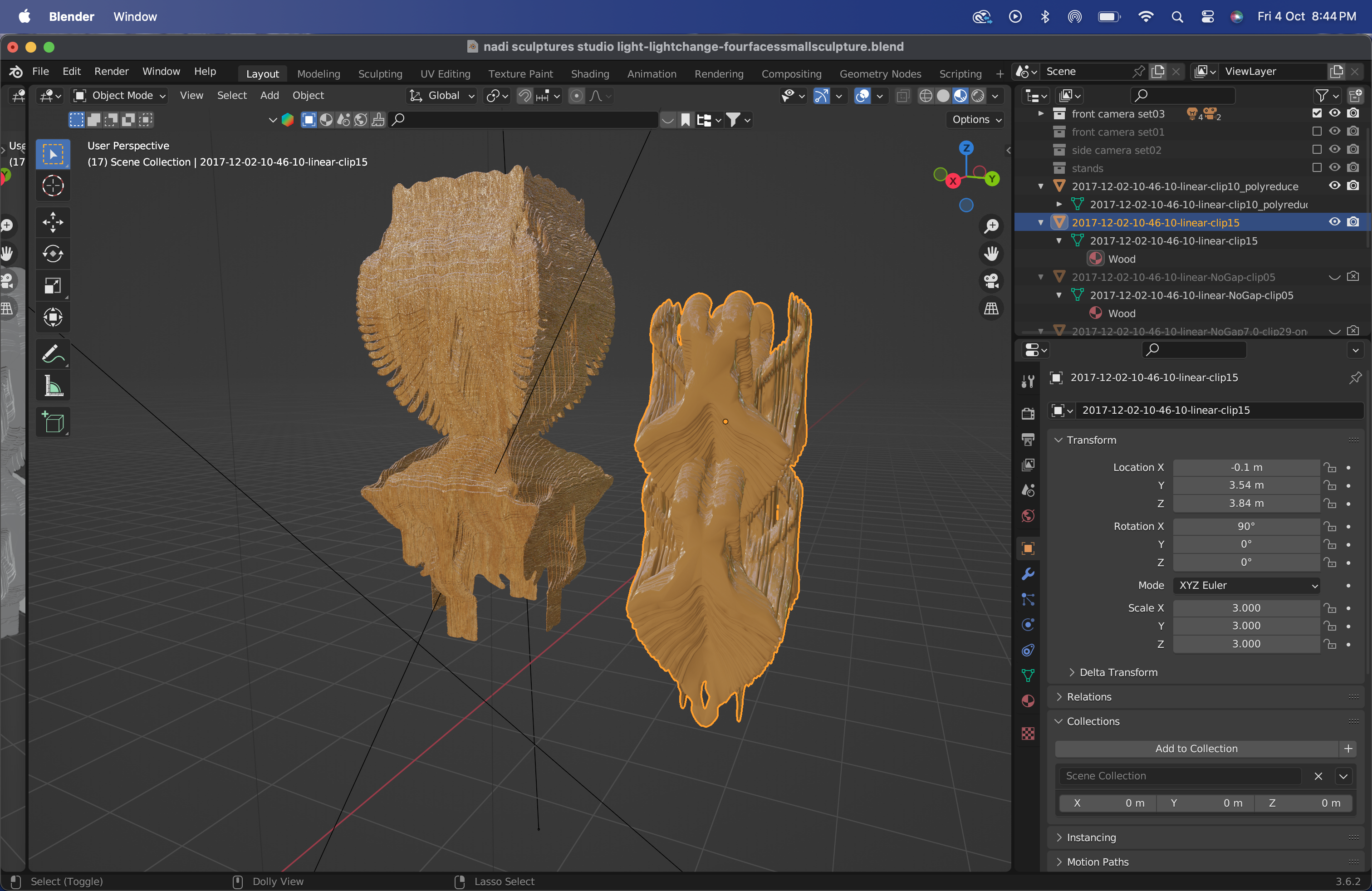Enable the stands collection checkbox
Image resolution: width=1372 pixels, height=891 pixels.
(1317, 168)
